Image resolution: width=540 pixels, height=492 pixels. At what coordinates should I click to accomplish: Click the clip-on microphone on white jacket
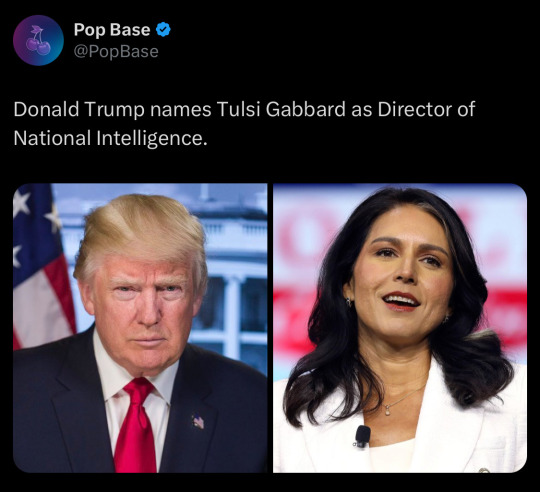click(x=362, y=436)
